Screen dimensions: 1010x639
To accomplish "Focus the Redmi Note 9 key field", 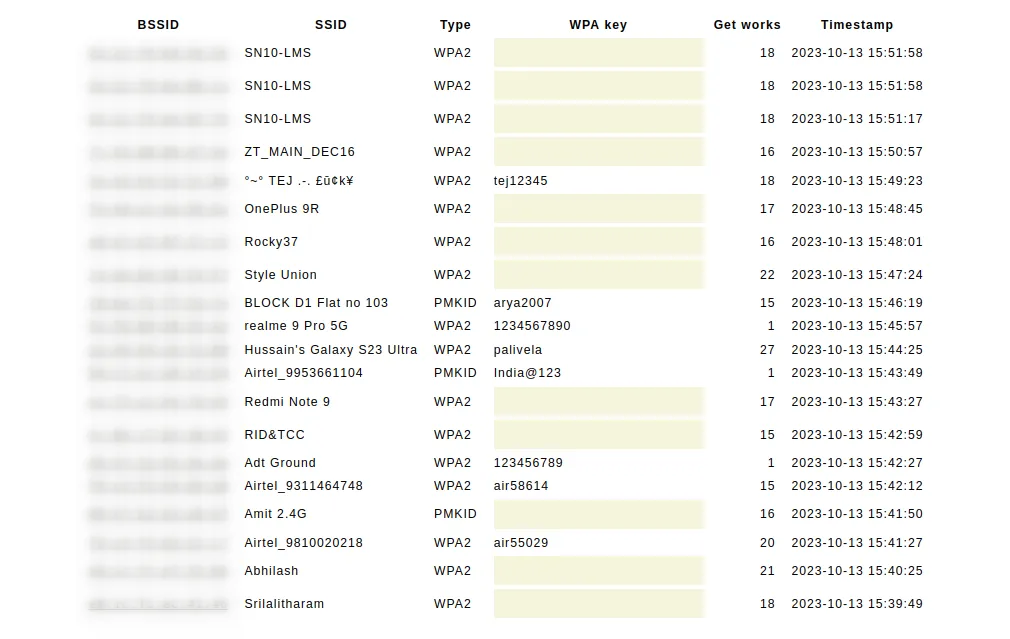I will (x=598, y=401).
